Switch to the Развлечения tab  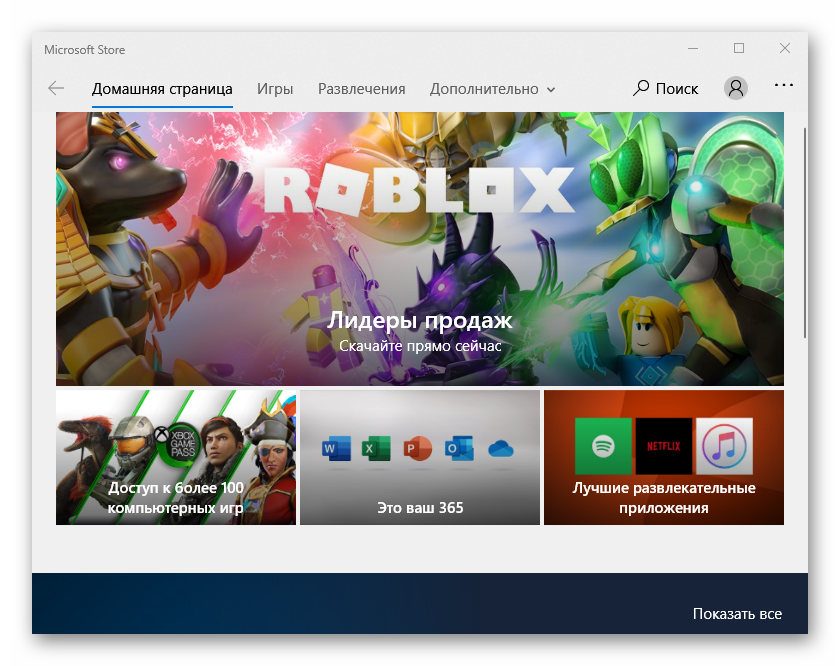tap(361, 89)
